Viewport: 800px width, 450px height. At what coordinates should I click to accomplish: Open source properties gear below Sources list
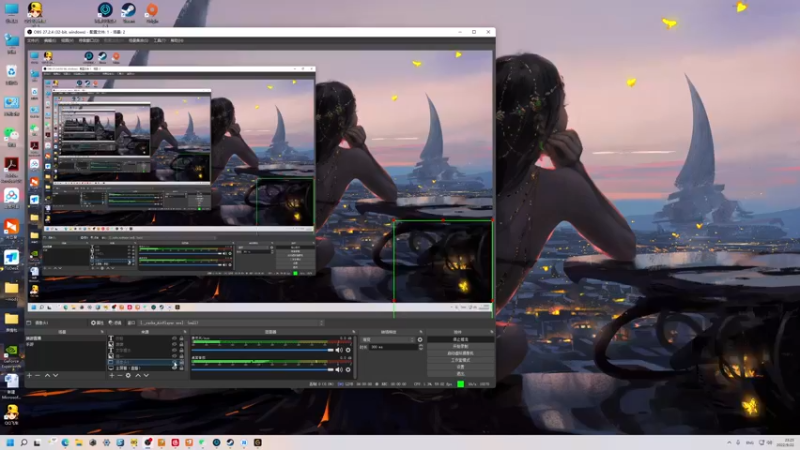point(128,376)
